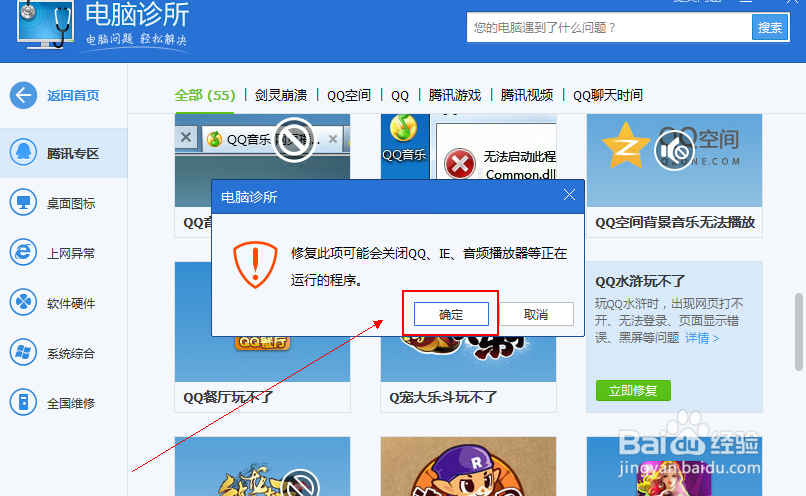Open the 腾讯视频 tab
This screenshot has width=806, height=496.
tap(527, 96)
